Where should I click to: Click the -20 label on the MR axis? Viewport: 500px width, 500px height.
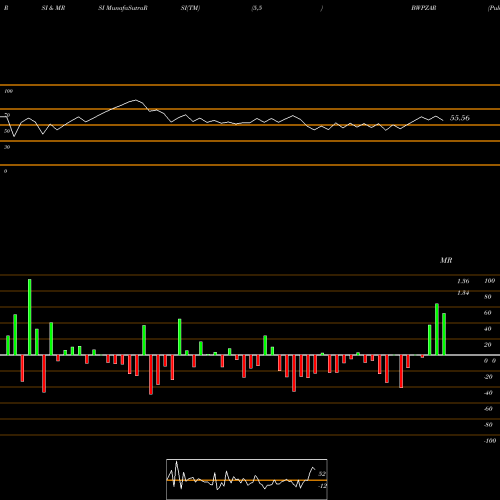point(488,377)
